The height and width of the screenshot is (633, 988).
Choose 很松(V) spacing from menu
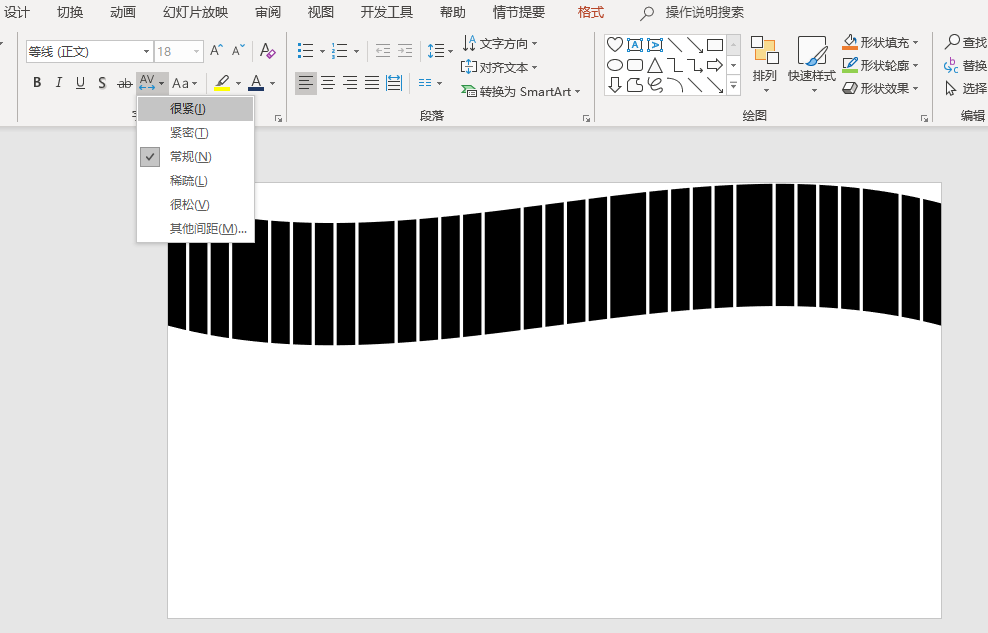coord(195,205)
